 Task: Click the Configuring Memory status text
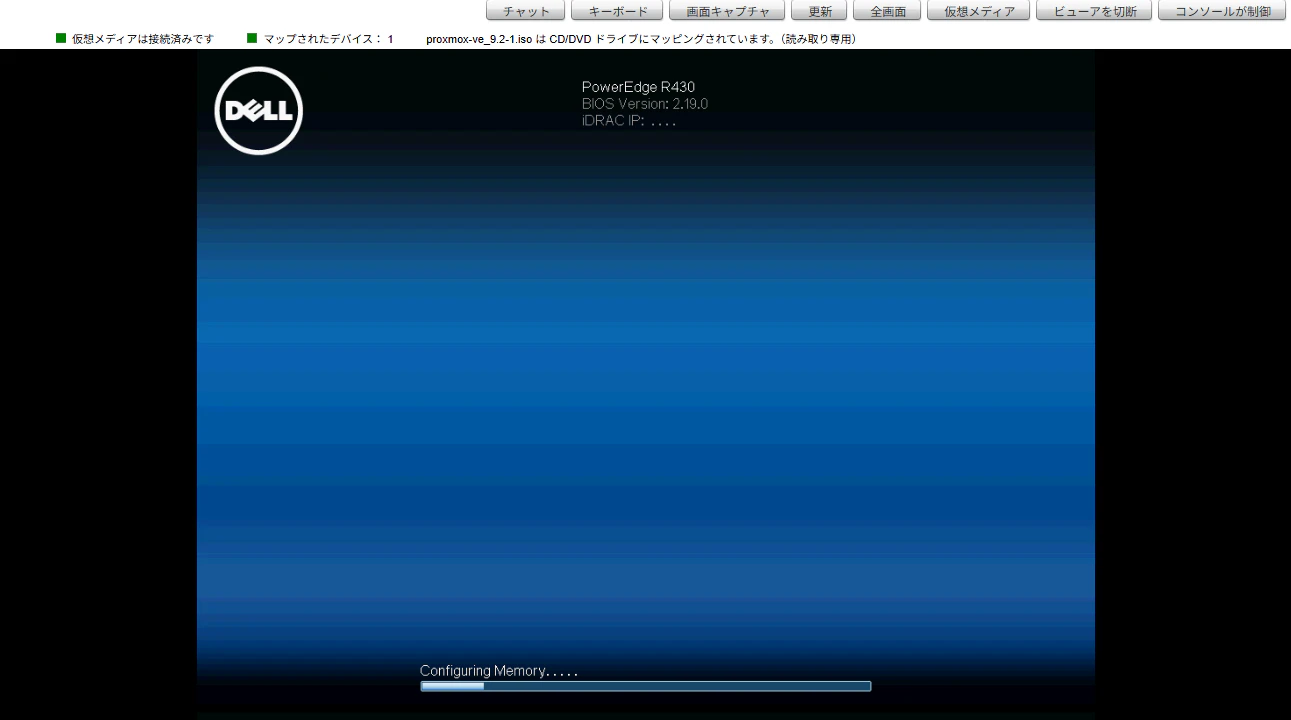click(x=499, y=671)
